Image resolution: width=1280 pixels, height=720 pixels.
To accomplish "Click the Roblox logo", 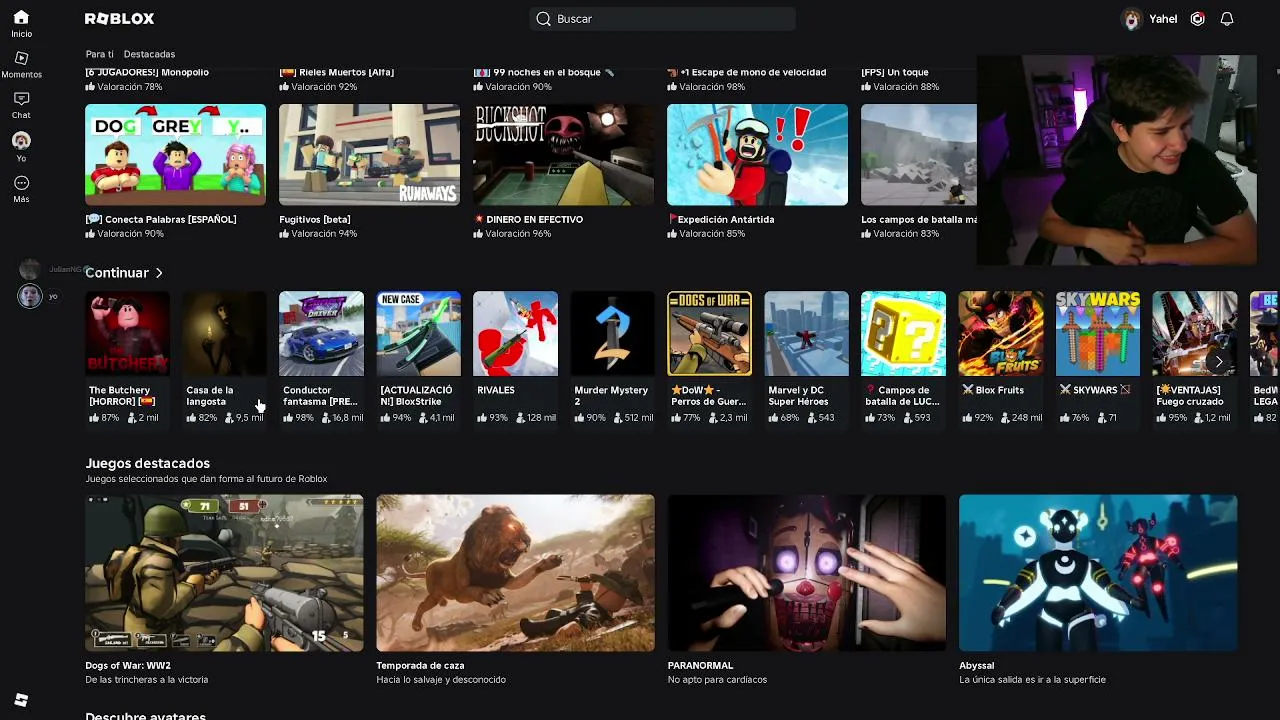I will tap(119, 19).
